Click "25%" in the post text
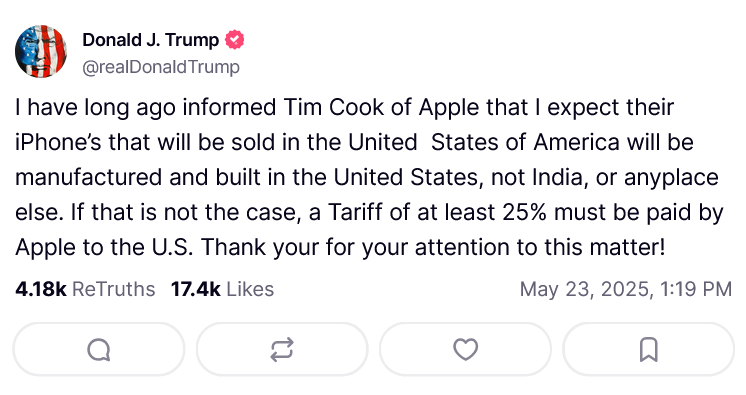The image size is (746, 395). [524, 212]
